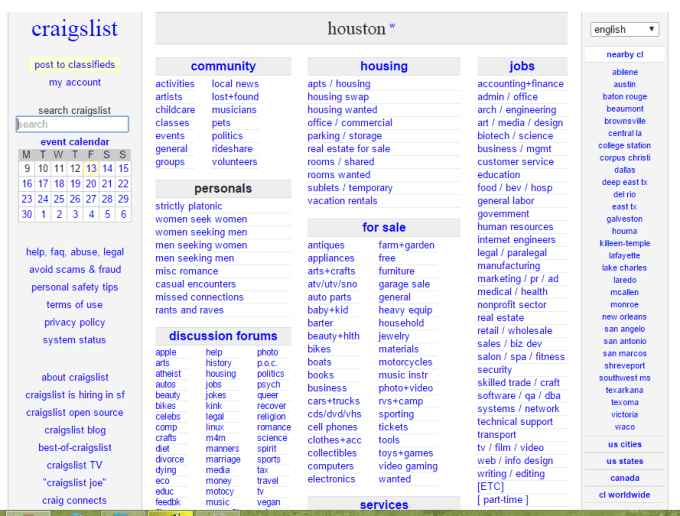Browse furniture for sale

pyautogui.click(x=396, y=271)
